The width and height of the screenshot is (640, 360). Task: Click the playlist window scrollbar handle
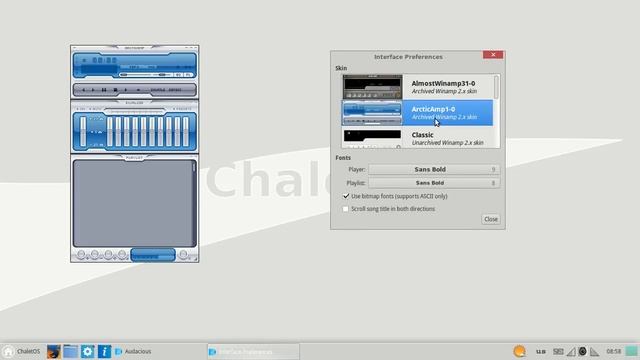194,167
